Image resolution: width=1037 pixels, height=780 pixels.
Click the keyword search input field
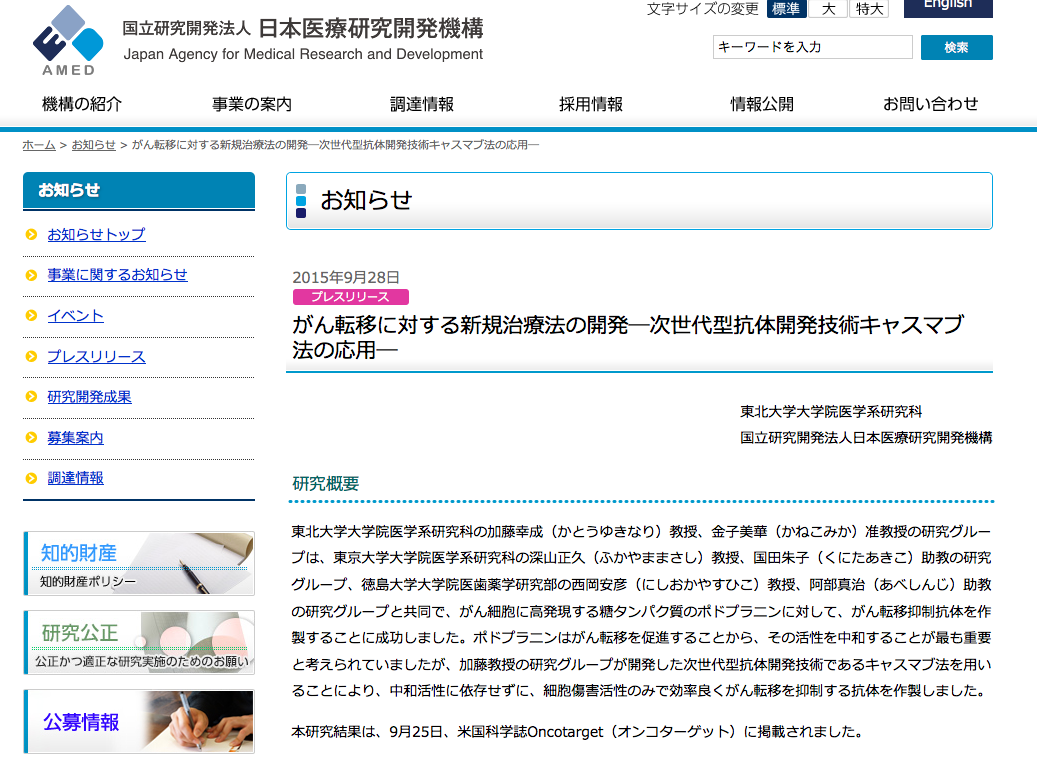point(812,47)
